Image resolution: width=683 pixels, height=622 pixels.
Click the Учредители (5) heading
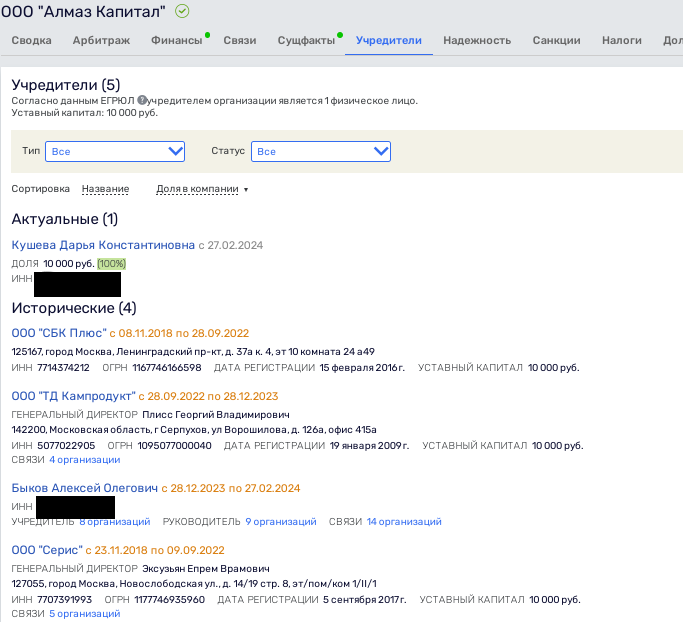click(x=66, y=85)
